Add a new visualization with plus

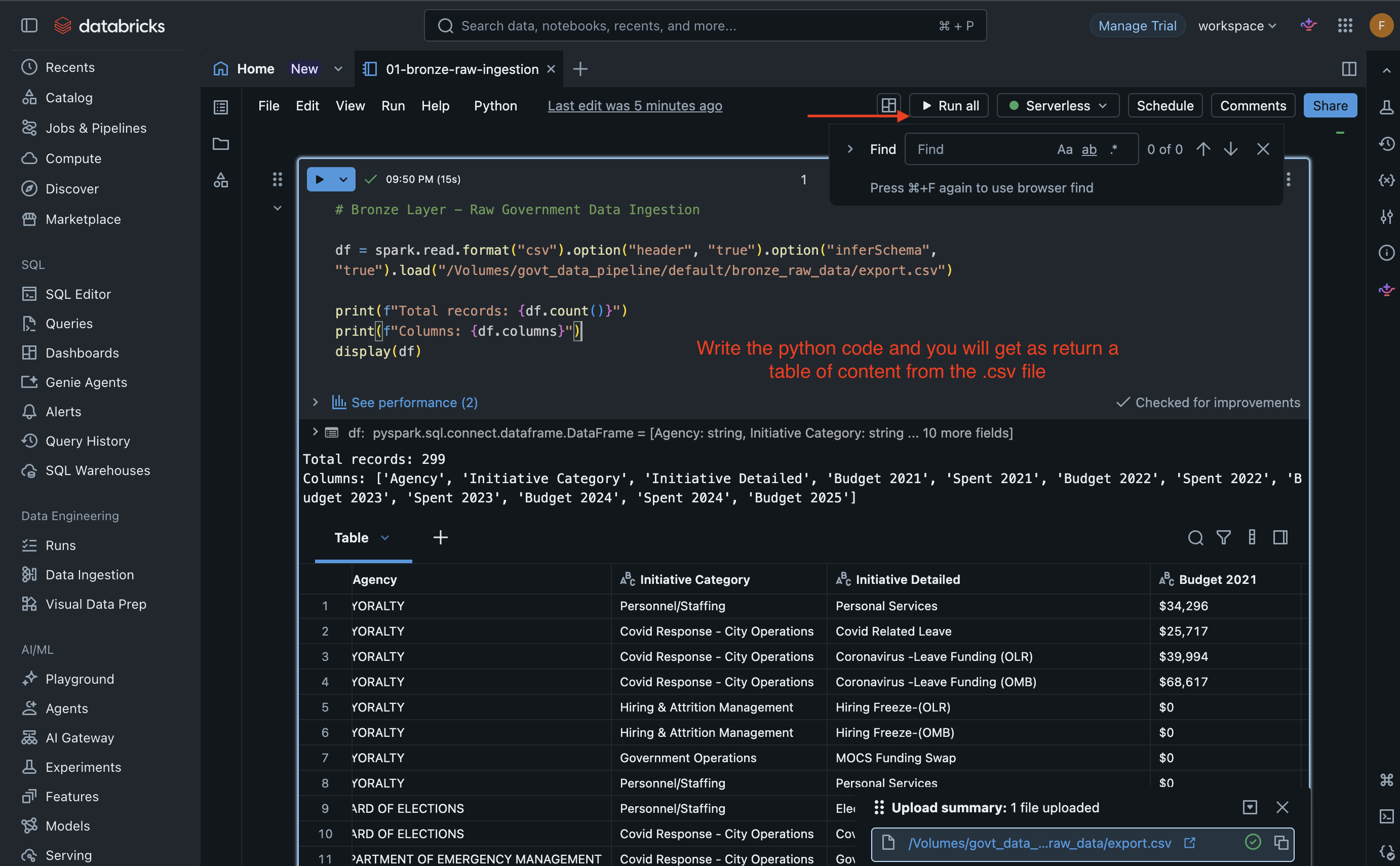[440, 537]
